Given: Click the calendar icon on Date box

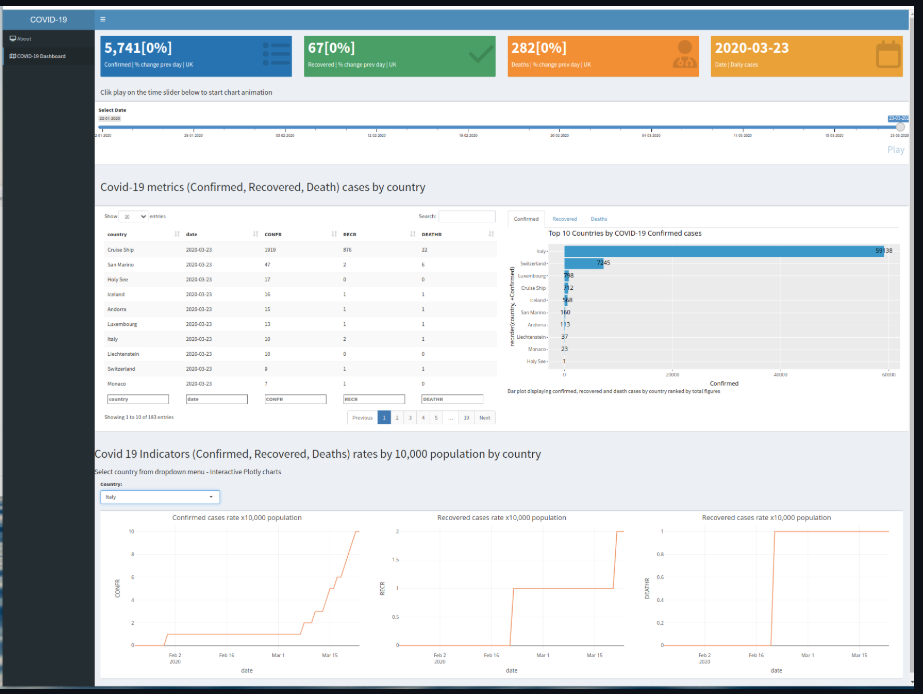Looking at the screenshot, I should click(888, 55).
